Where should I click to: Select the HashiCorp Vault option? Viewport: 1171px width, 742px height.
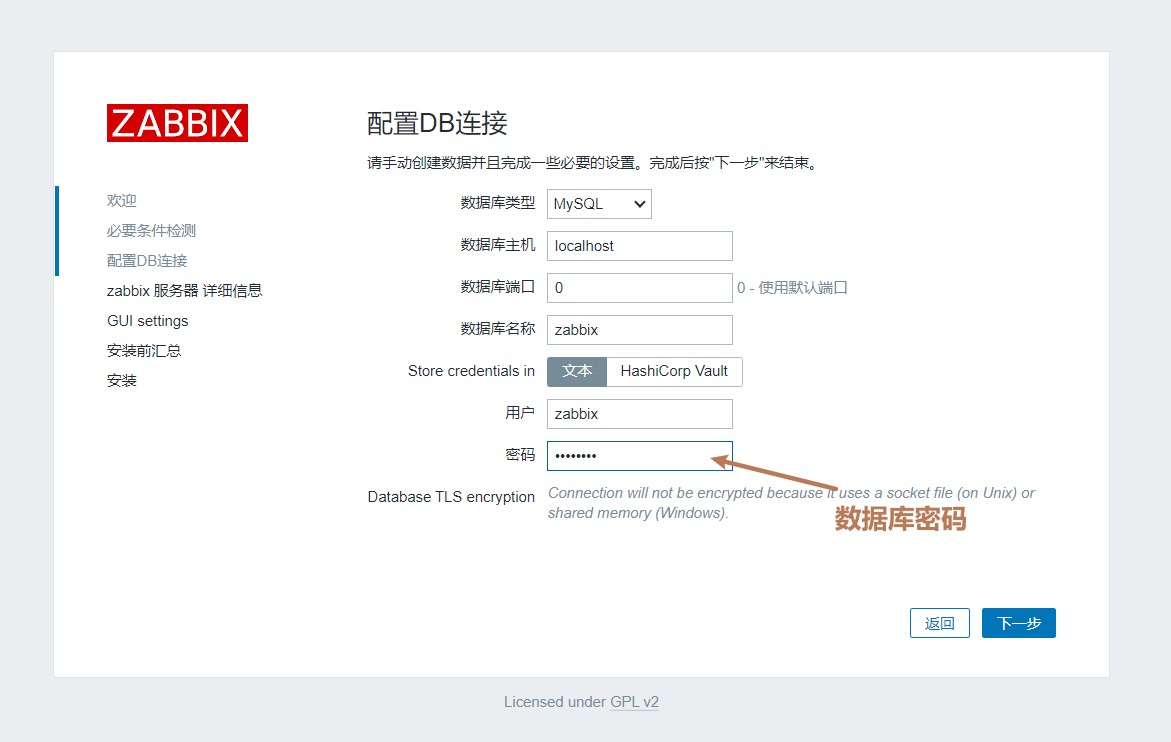click(674, 372)
